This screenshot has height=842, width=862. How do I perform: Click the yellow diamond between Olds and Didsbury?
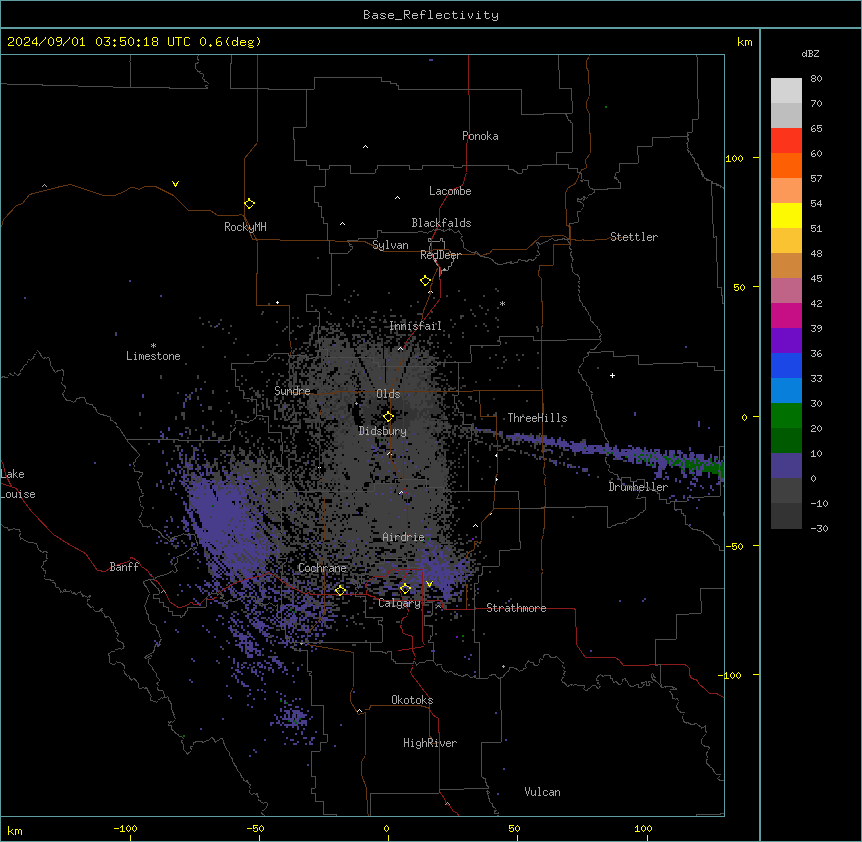[x=388, y=416]
